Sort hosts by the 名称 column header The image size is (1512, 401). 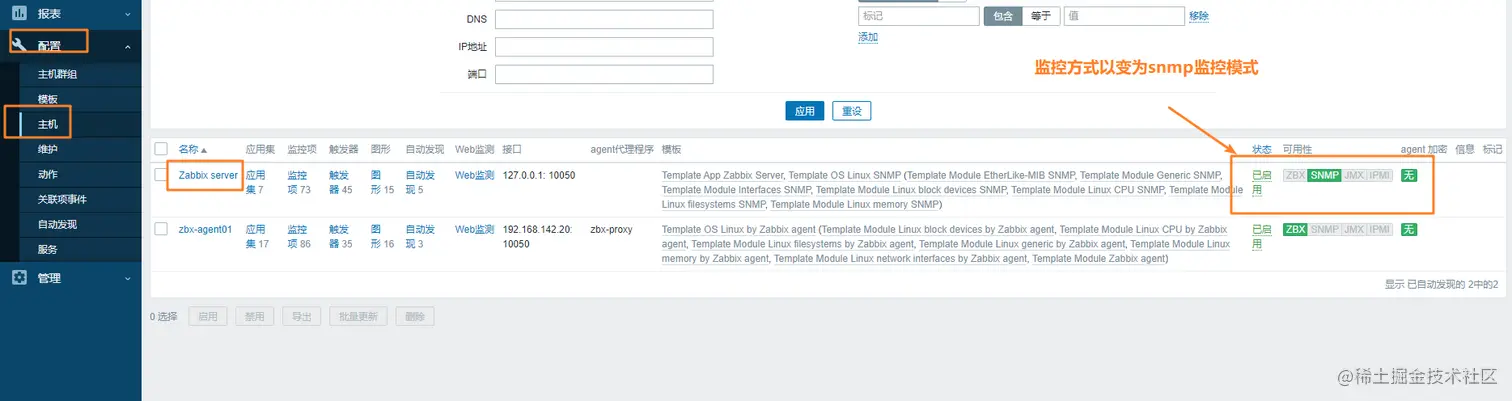[x=193, y=149]
